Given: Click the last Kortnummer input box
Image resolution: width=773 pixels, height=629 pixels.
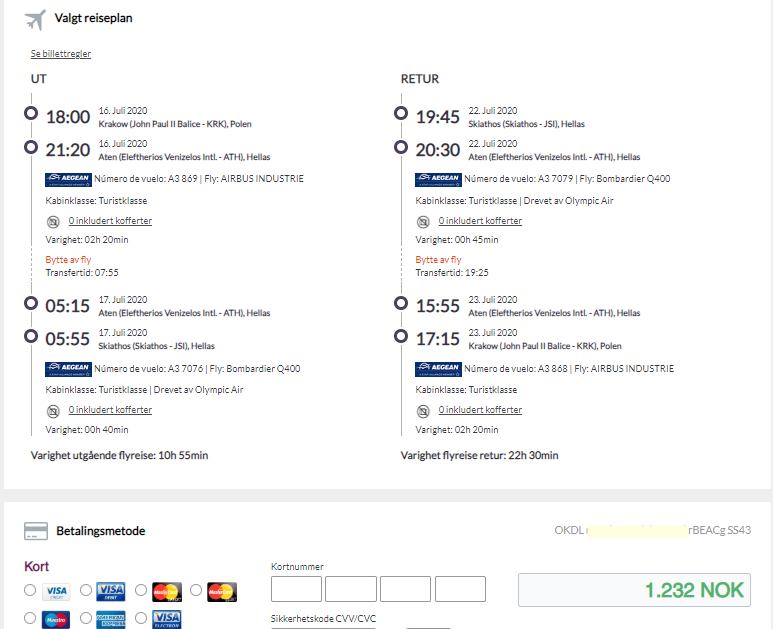Looking at the screenshot, I should [x=460, y=589].
